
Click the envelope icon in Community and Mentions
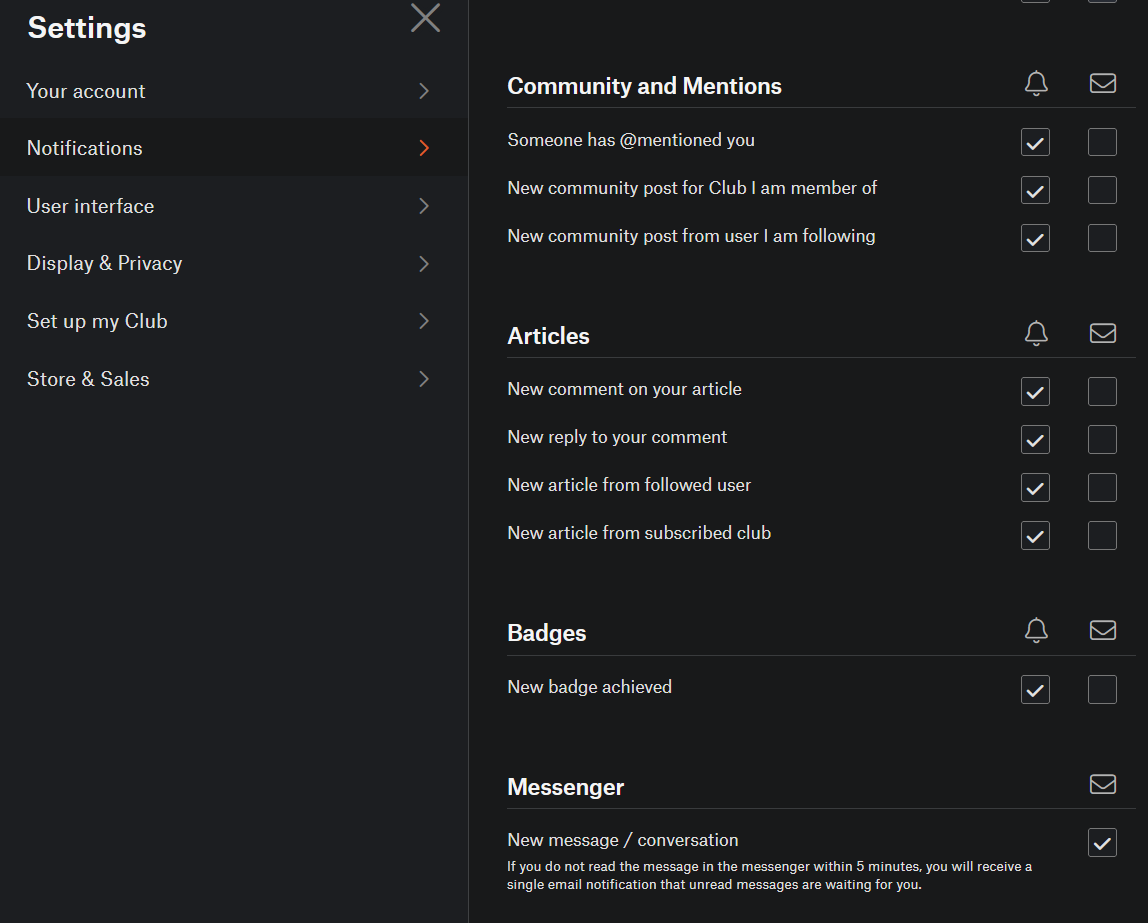[x=1102, y=85]
